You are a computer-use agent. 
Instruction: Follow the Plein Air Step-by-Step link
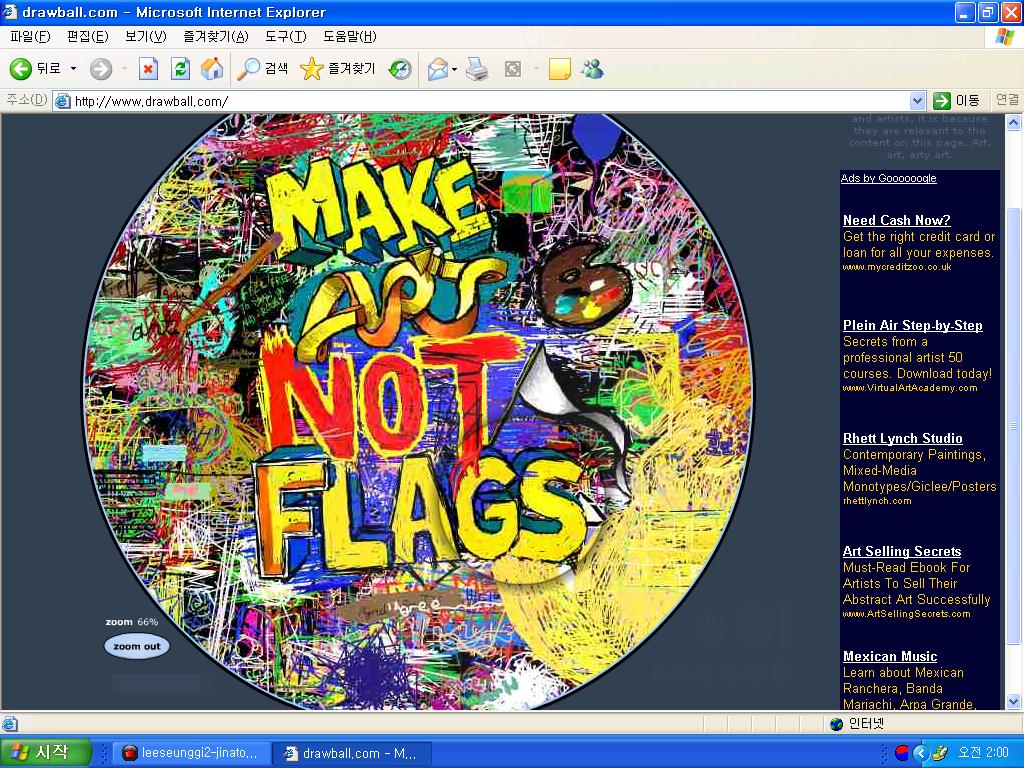[x=912, y=325]
